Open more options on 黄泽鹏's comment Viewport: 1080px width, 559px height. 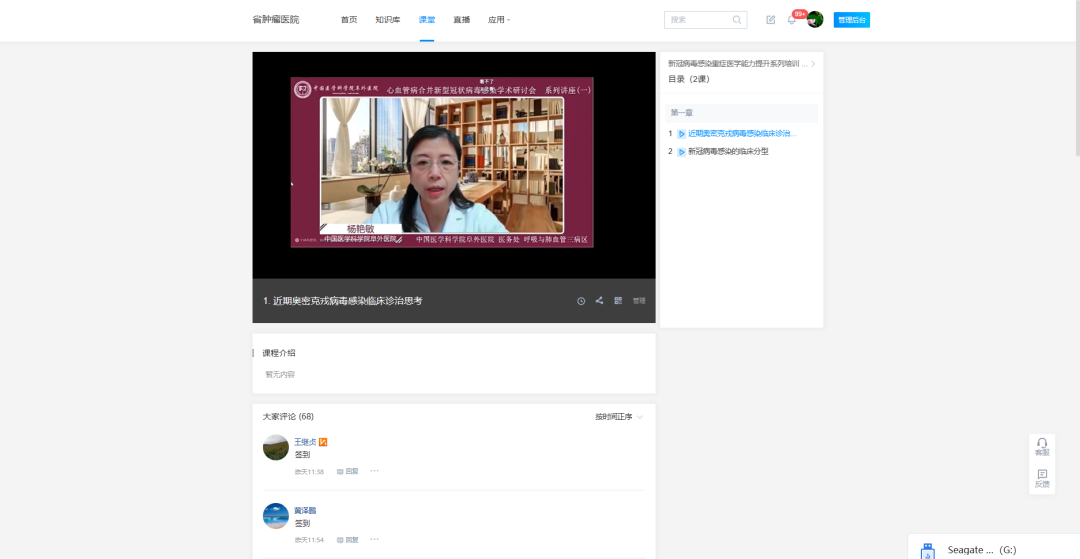375,539
